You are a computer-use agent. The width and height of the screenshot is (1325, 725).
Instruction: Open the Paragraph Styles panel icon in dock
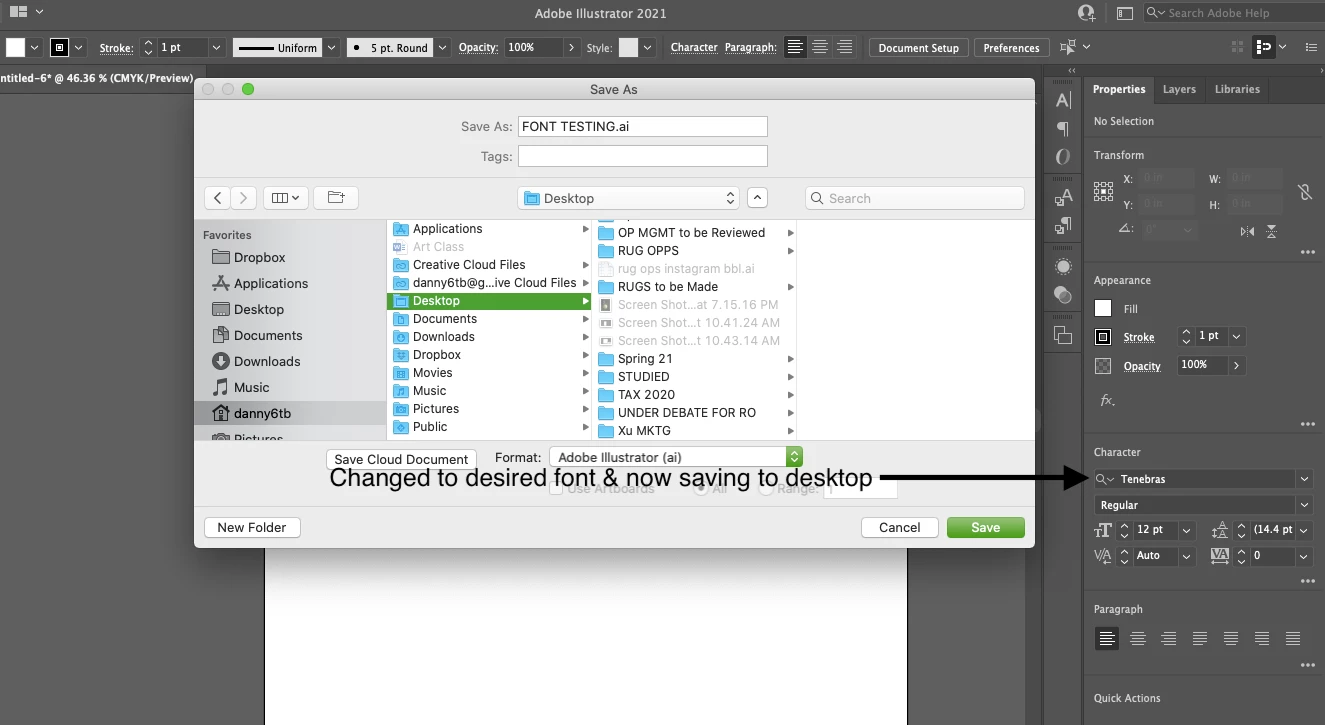tap(1063, 226)
